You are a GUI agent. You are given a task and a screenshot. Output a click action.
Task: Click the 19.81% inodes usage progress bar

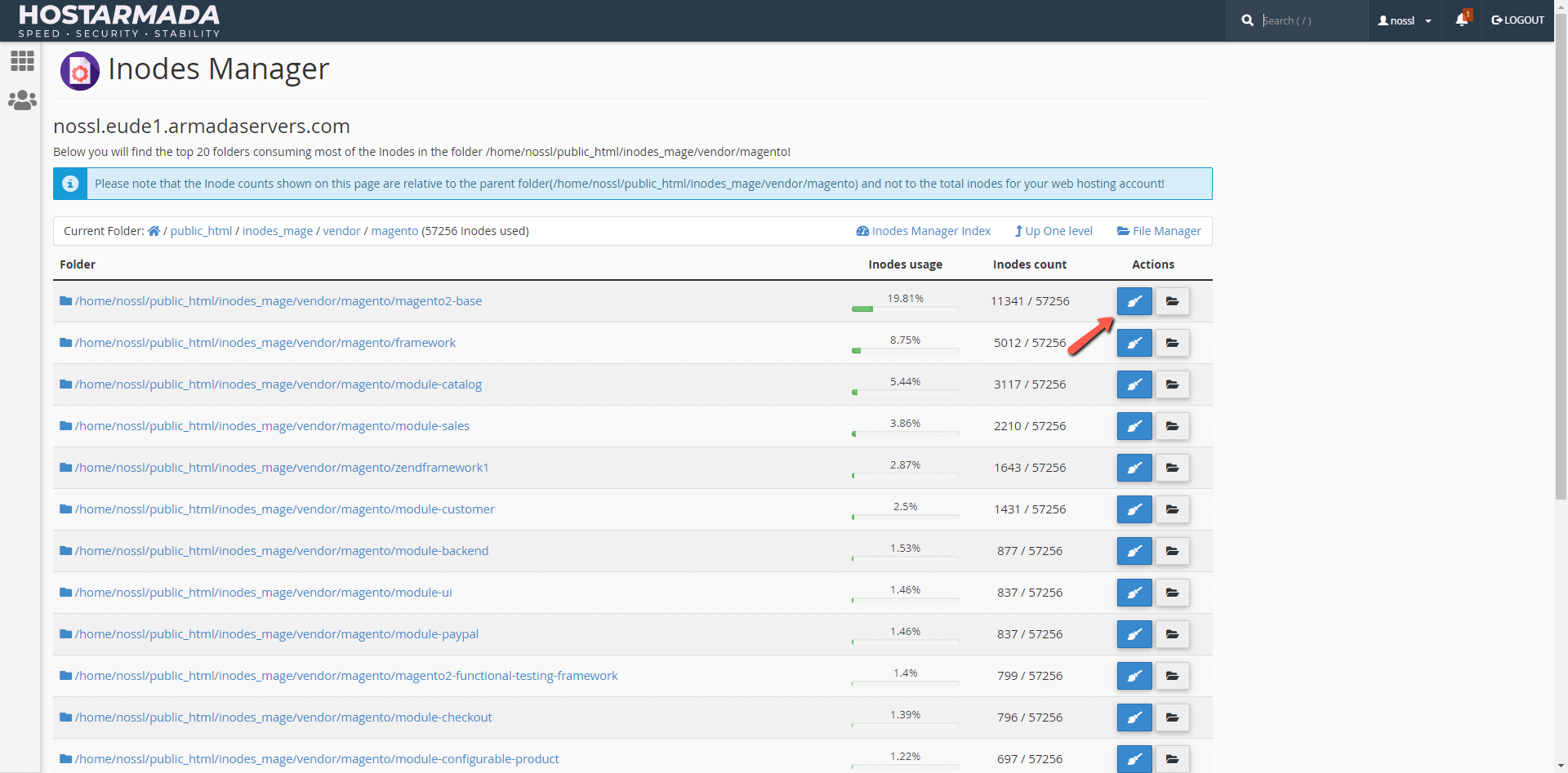point(905,309)
